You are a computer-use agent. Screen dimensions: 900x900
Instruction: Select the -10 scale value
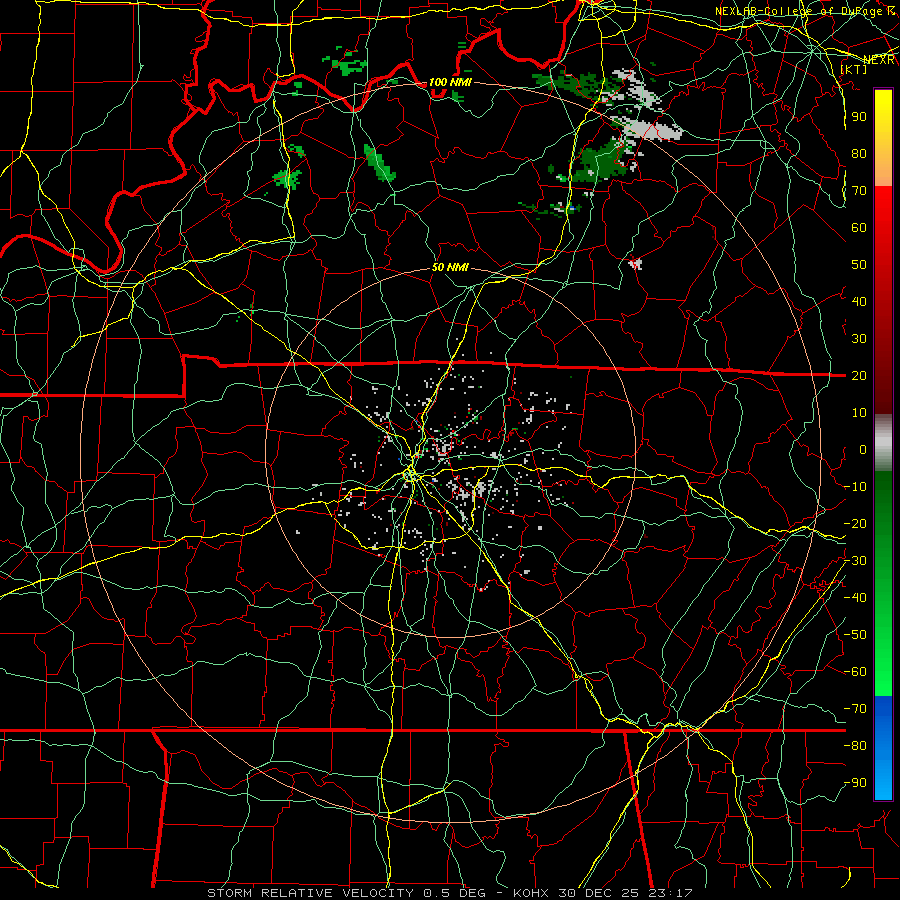[855, 487]
